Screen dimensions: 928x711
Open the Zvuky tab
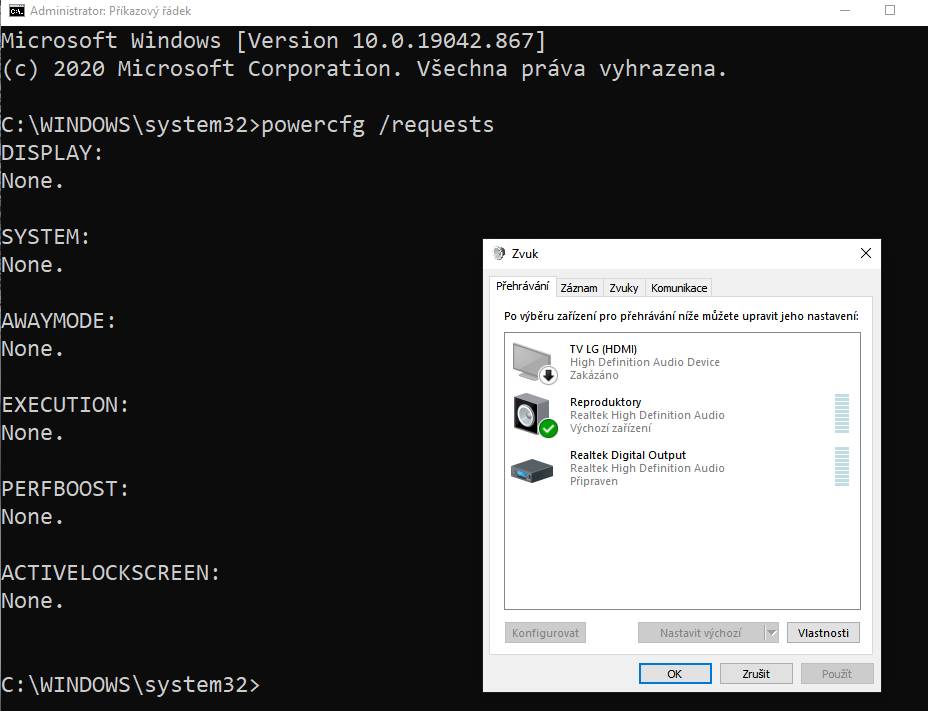tap(624, 288)
